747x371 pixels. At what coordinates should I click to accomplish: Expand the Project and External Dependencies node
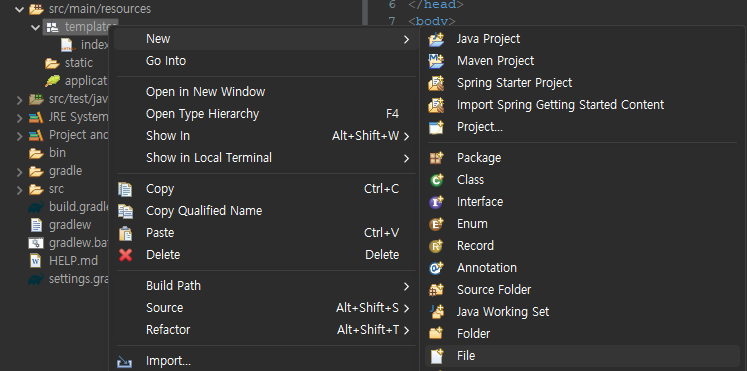pos(20,136)
